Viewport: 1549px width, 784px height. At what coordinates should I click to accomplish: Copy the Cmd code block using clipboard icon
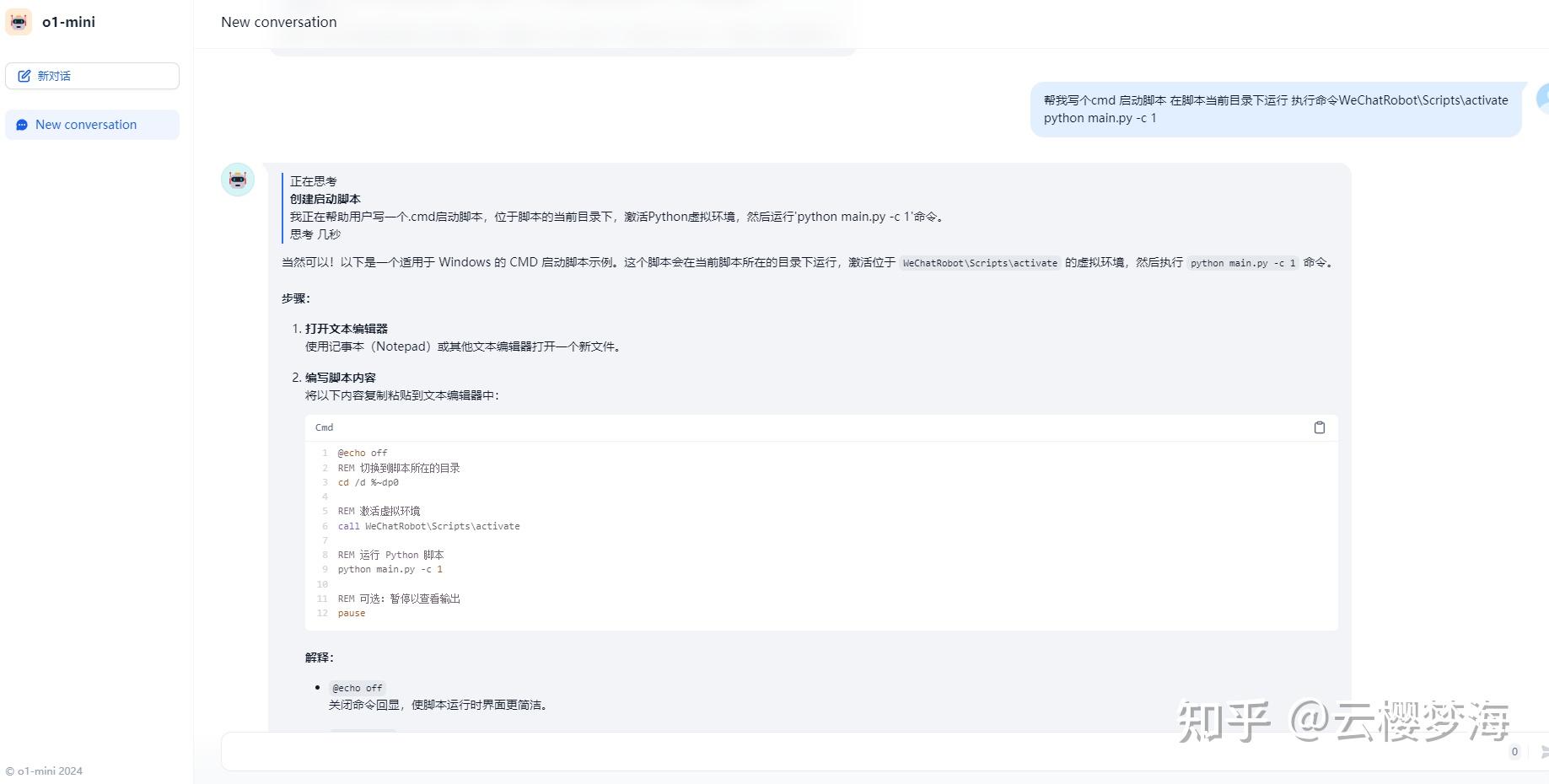1320,427
